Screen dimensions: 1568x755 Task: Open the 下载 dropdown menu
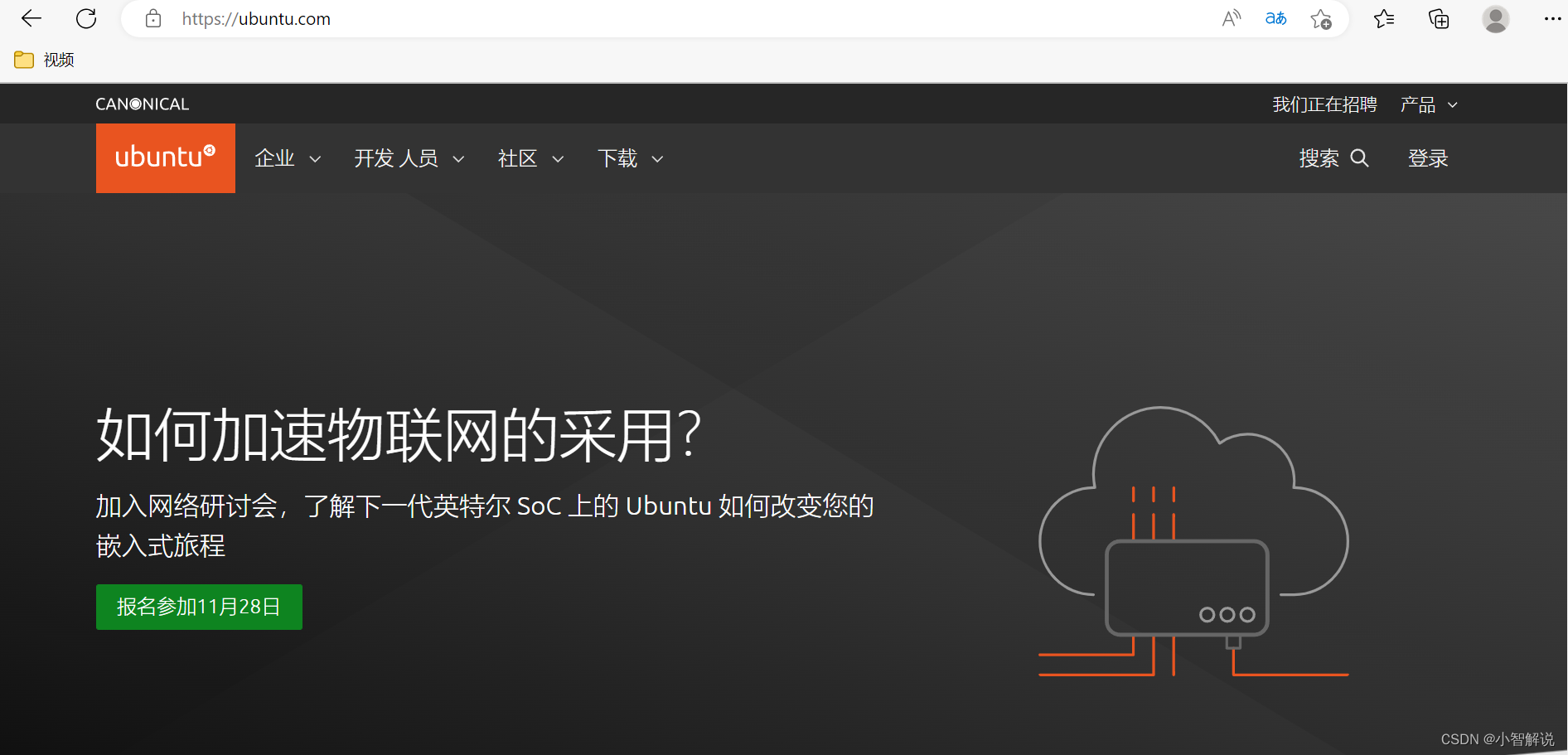(x=629, y=158)
